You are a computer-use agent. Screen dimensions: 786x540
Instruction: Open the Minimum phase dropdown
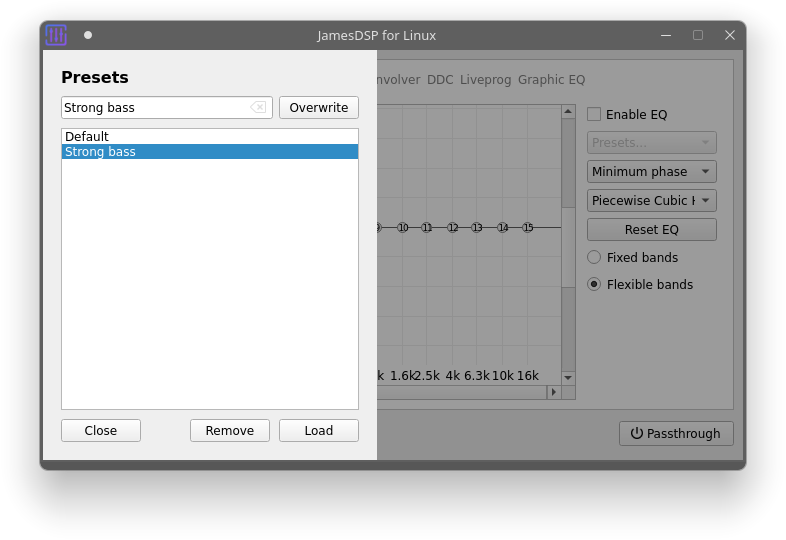coord(651,171)
